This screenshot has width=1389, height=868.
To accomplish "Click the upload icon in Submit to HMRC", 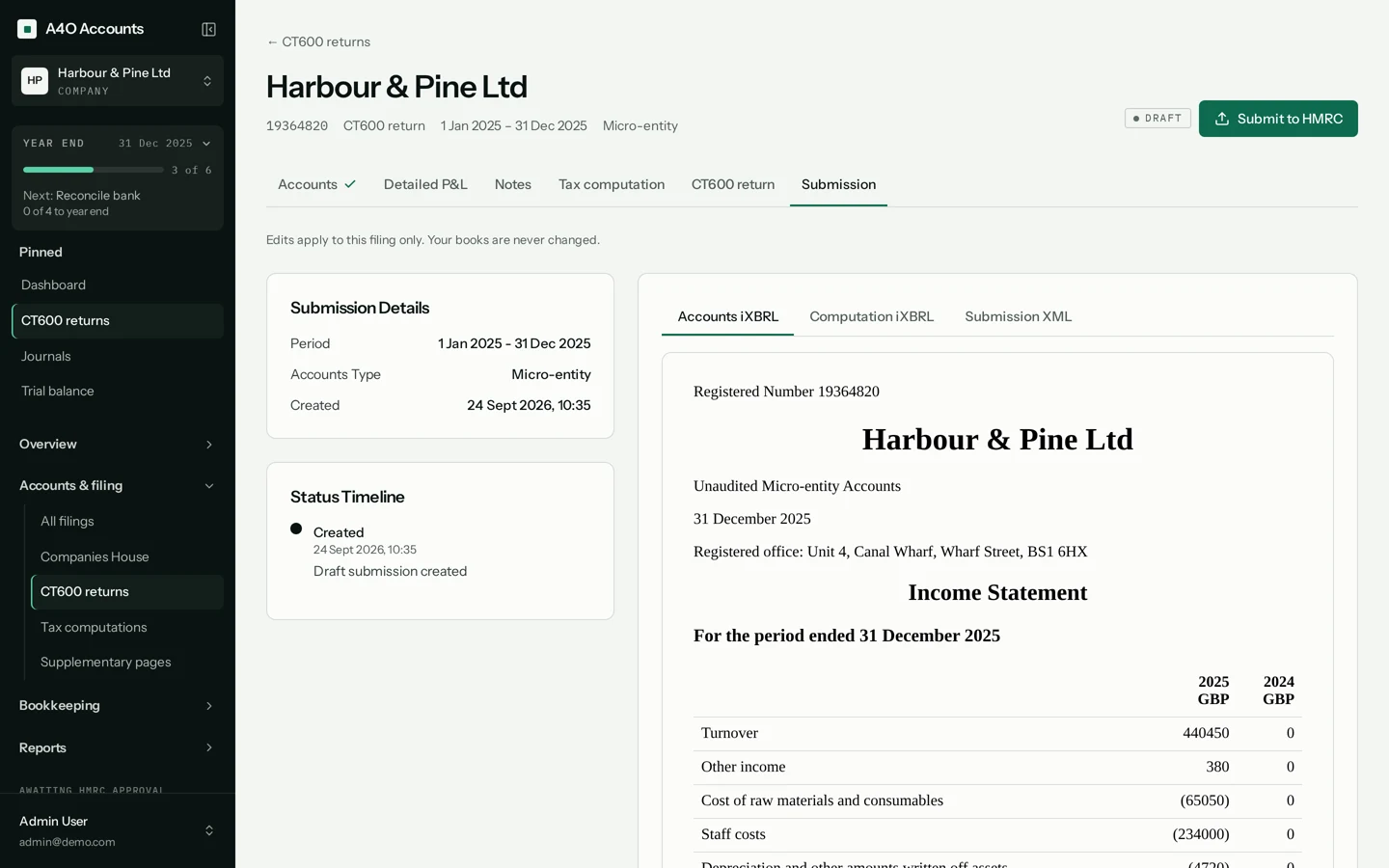I will pyautogui.click(x=1222, y=119).
